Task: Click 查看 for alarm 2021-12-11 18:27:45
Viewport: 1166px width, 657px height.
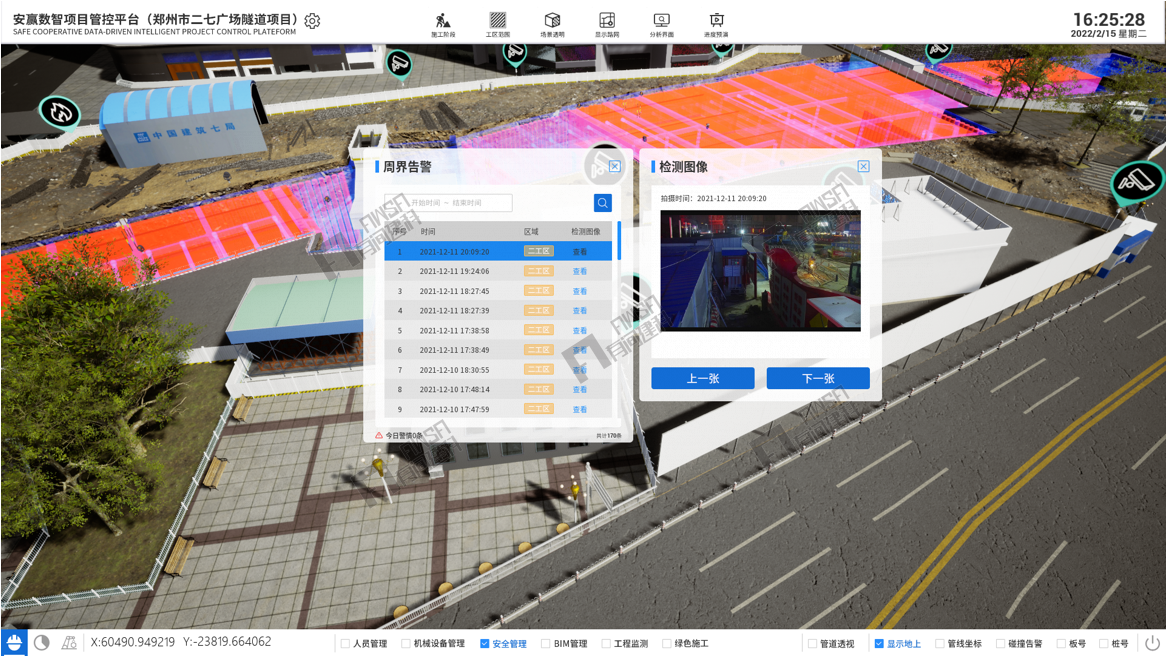Action: 580,291
